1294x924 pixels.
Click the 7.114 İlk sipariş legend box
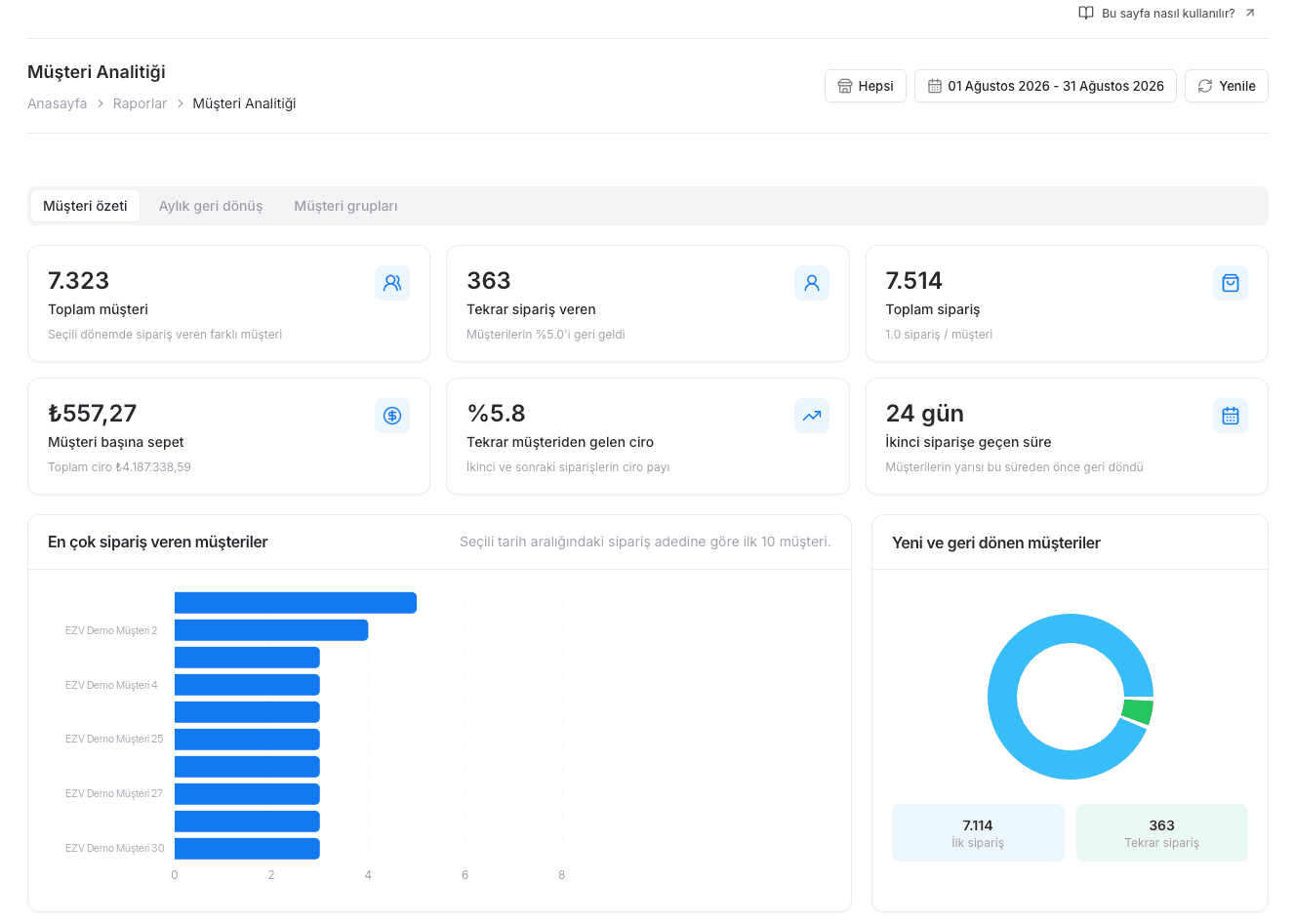978,833
